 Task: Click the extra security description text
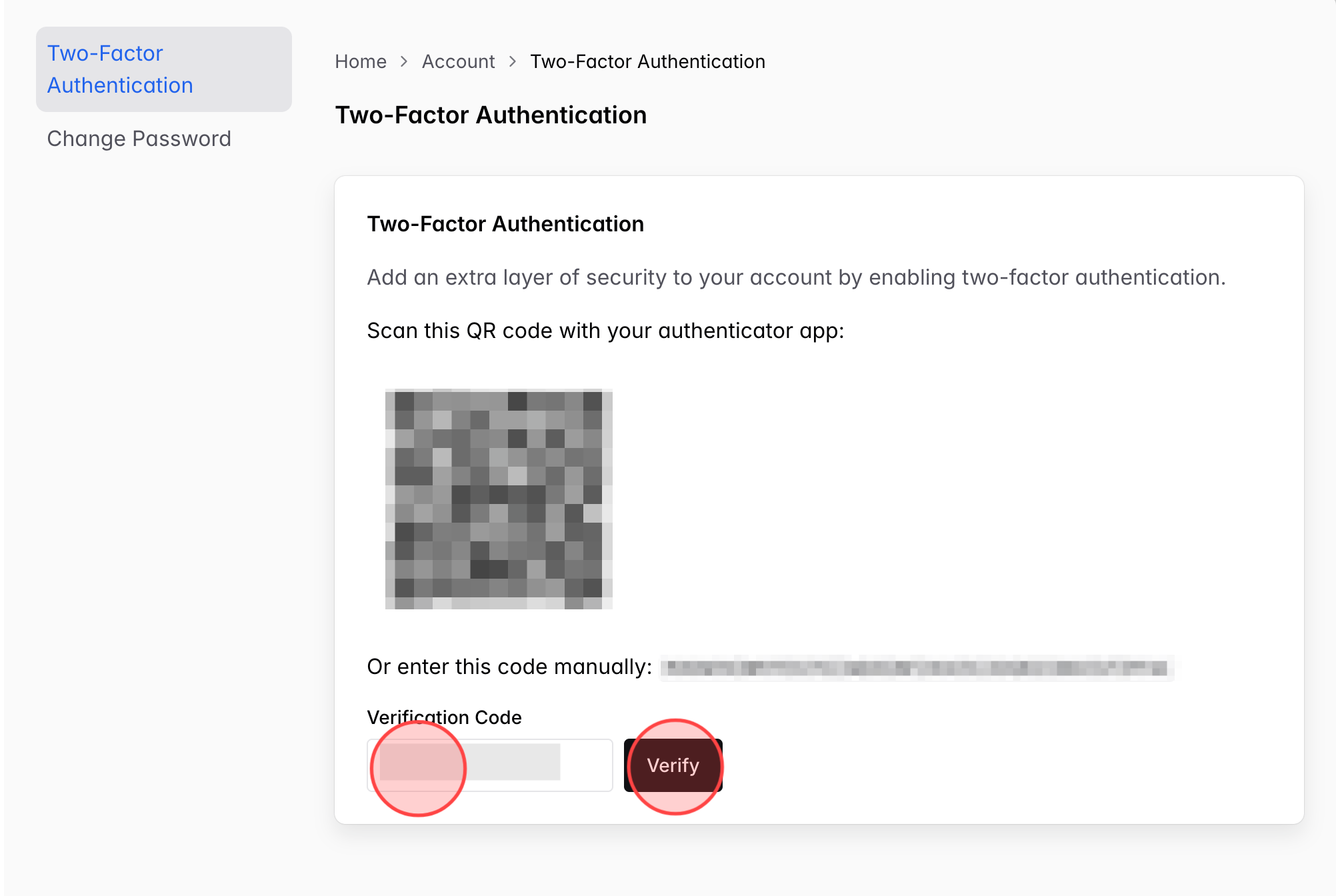coord(796,277)
